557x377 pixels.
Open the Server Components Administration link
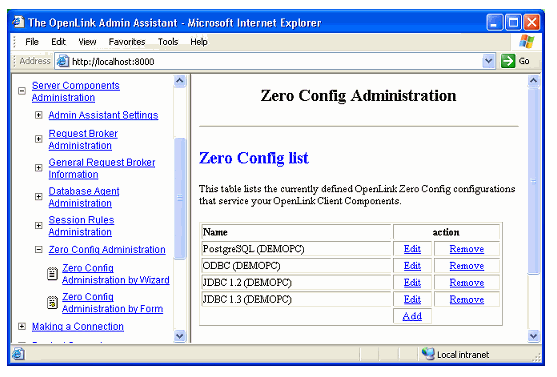[x=76, y=91]
